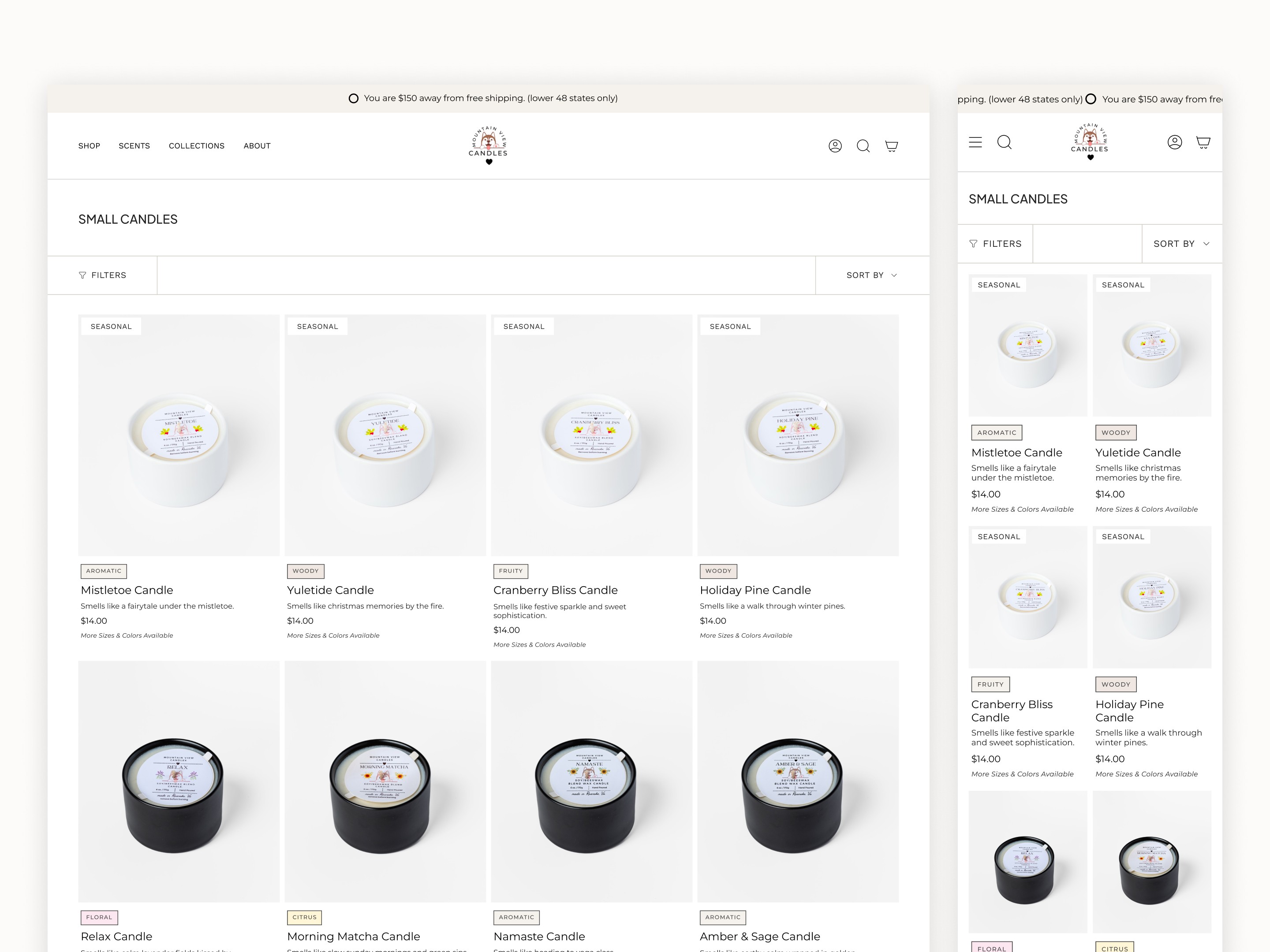Open Cranberry Bliss Candle image in desktop grid
The image size is (1270, 952).
[591, 435]
